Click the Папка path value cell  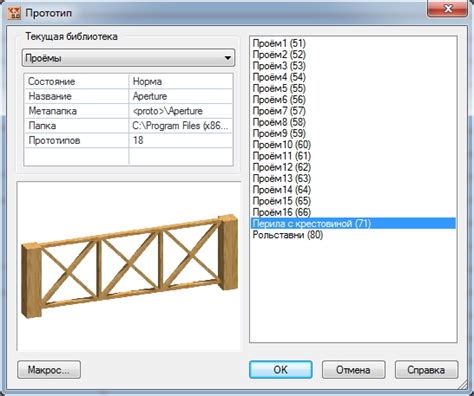pos(181,126)
